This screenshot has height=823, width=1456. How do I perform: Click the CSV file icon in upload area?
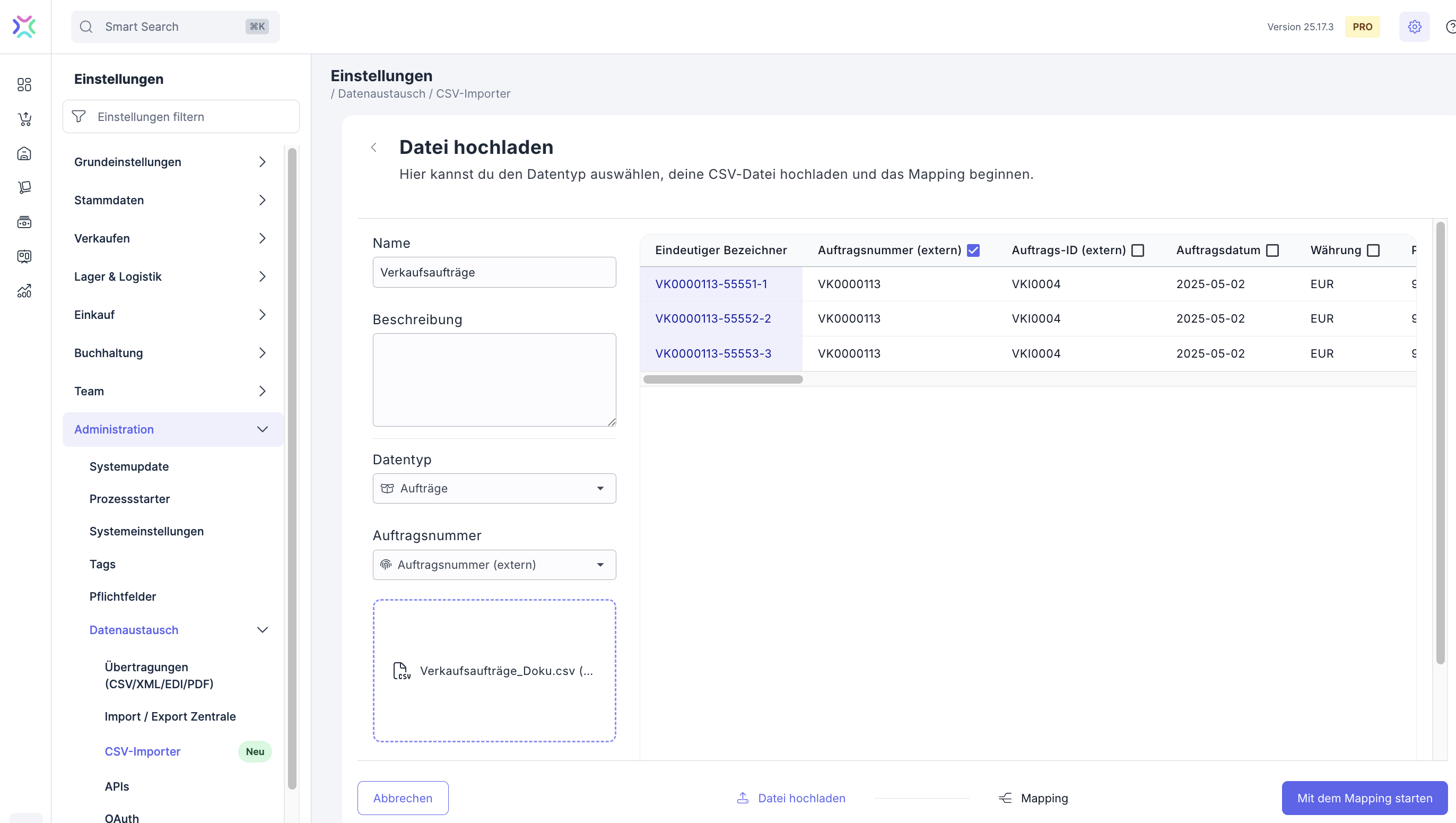coord(402,671)
